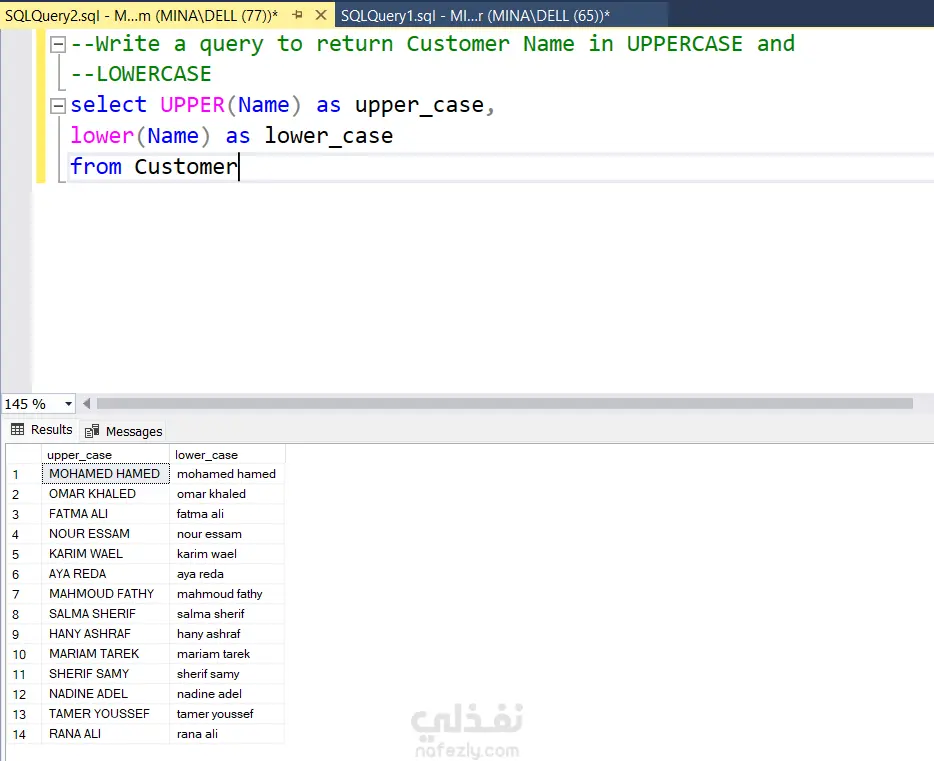
Task: Select the nadine adel lowercase cell
Action: (227, 694)
